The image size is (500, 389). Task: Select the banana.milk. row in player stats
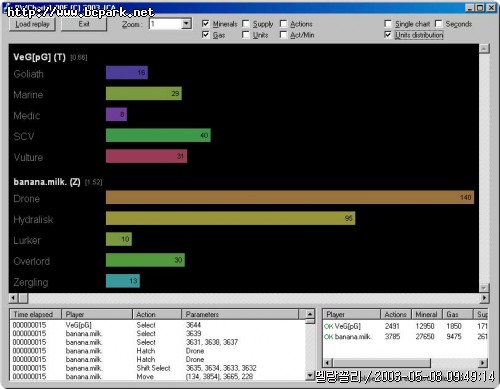coord(406,337)
